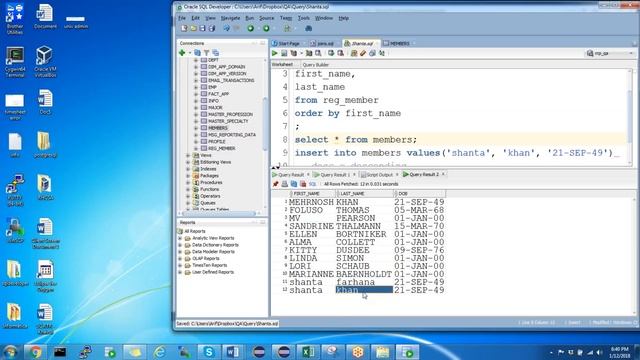Select the MASTER_PROFESSION table

click(230, 114)
